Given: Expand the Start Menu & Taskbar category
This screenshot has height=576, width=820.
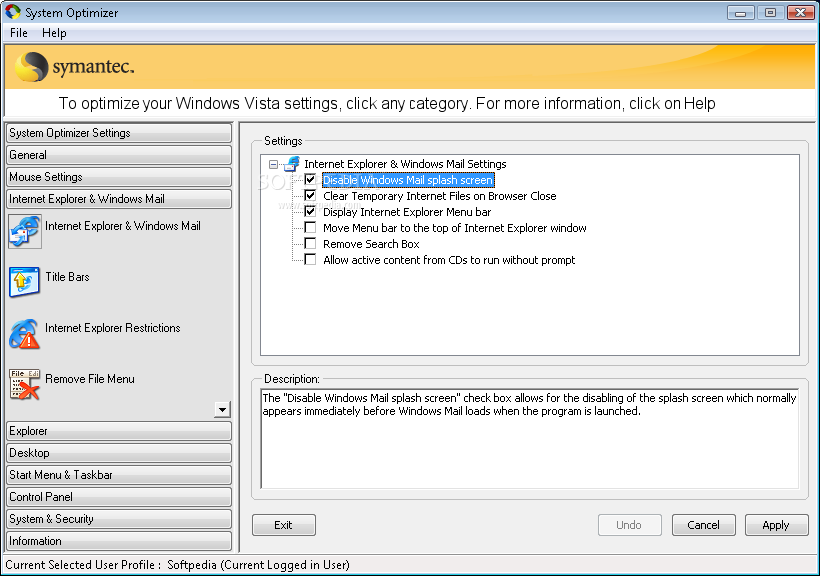Looking at the screenshot, I should click(x=119, y=475).
